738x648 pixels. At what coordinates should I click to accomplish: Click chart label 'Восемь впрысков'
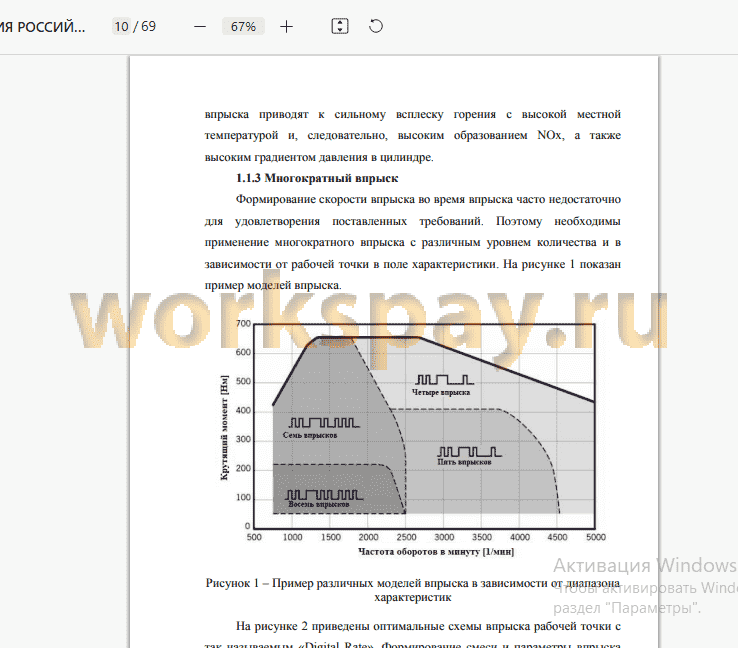point(319,504)
